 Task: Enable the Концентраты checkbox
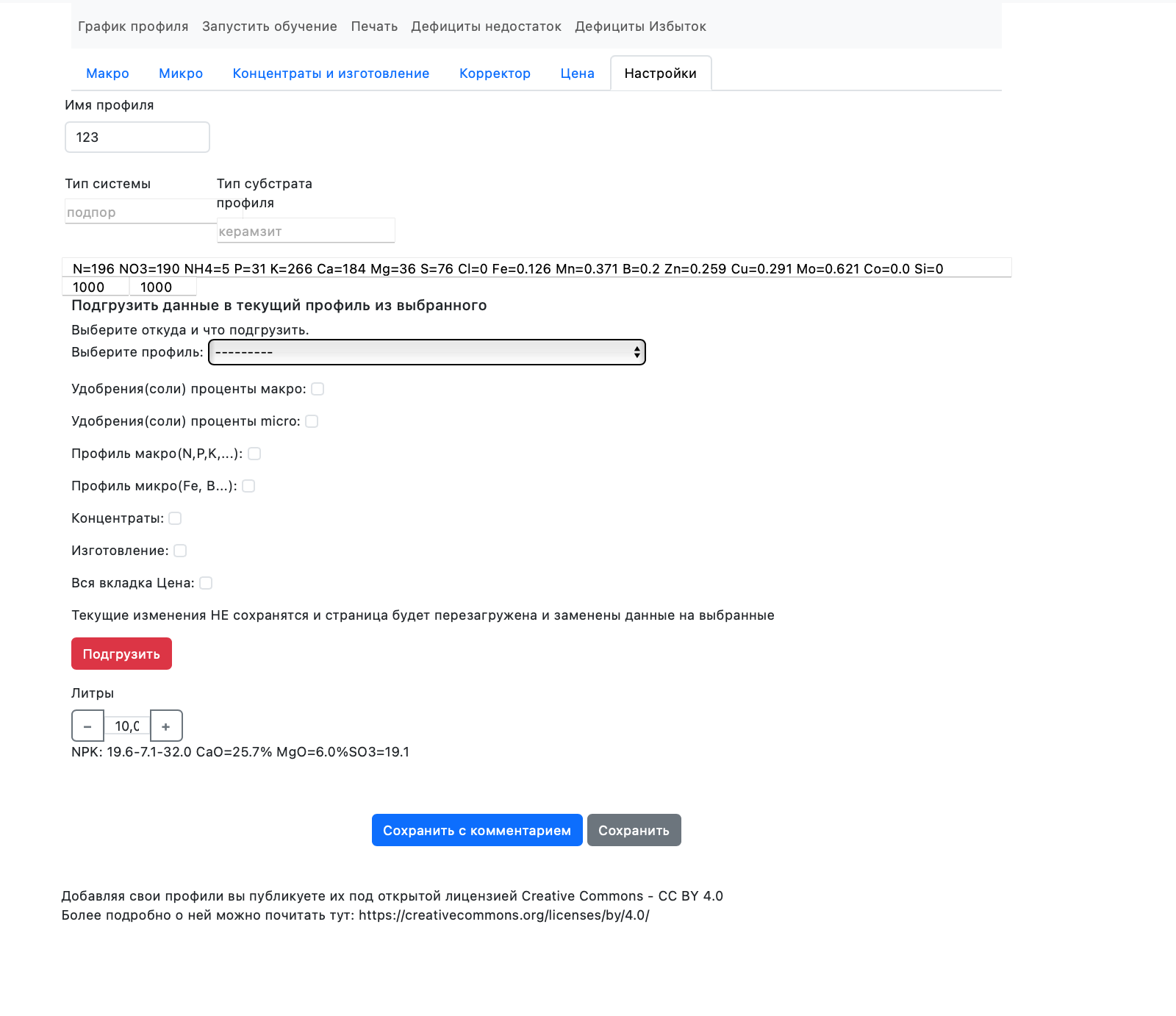pyautogui.click(x=175, y=518)
